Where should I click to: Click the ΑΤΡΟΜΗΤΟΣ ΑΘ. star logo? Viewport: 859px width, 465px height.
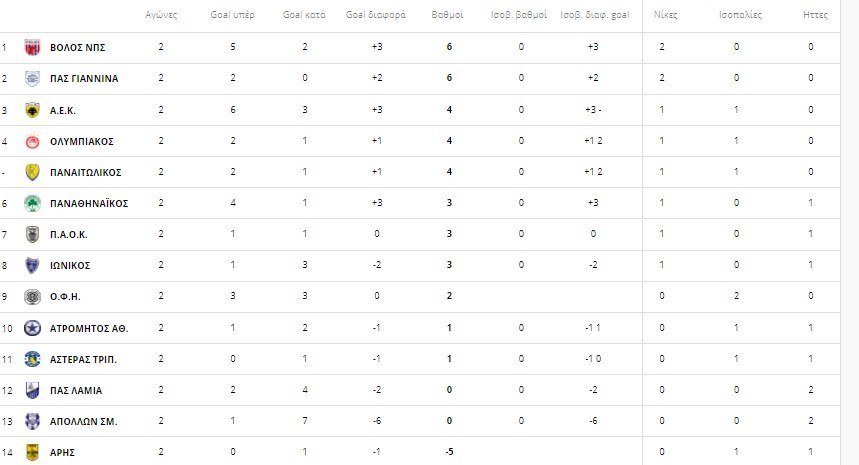pyautogui.click(x=31, y=327)
